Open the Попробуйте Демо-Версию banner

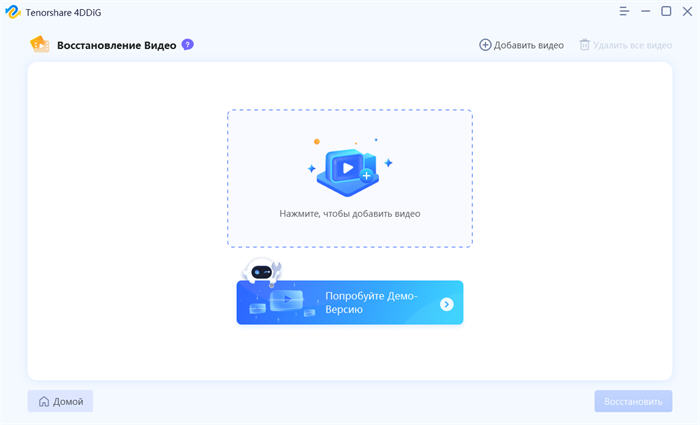(x=350, y=302)
